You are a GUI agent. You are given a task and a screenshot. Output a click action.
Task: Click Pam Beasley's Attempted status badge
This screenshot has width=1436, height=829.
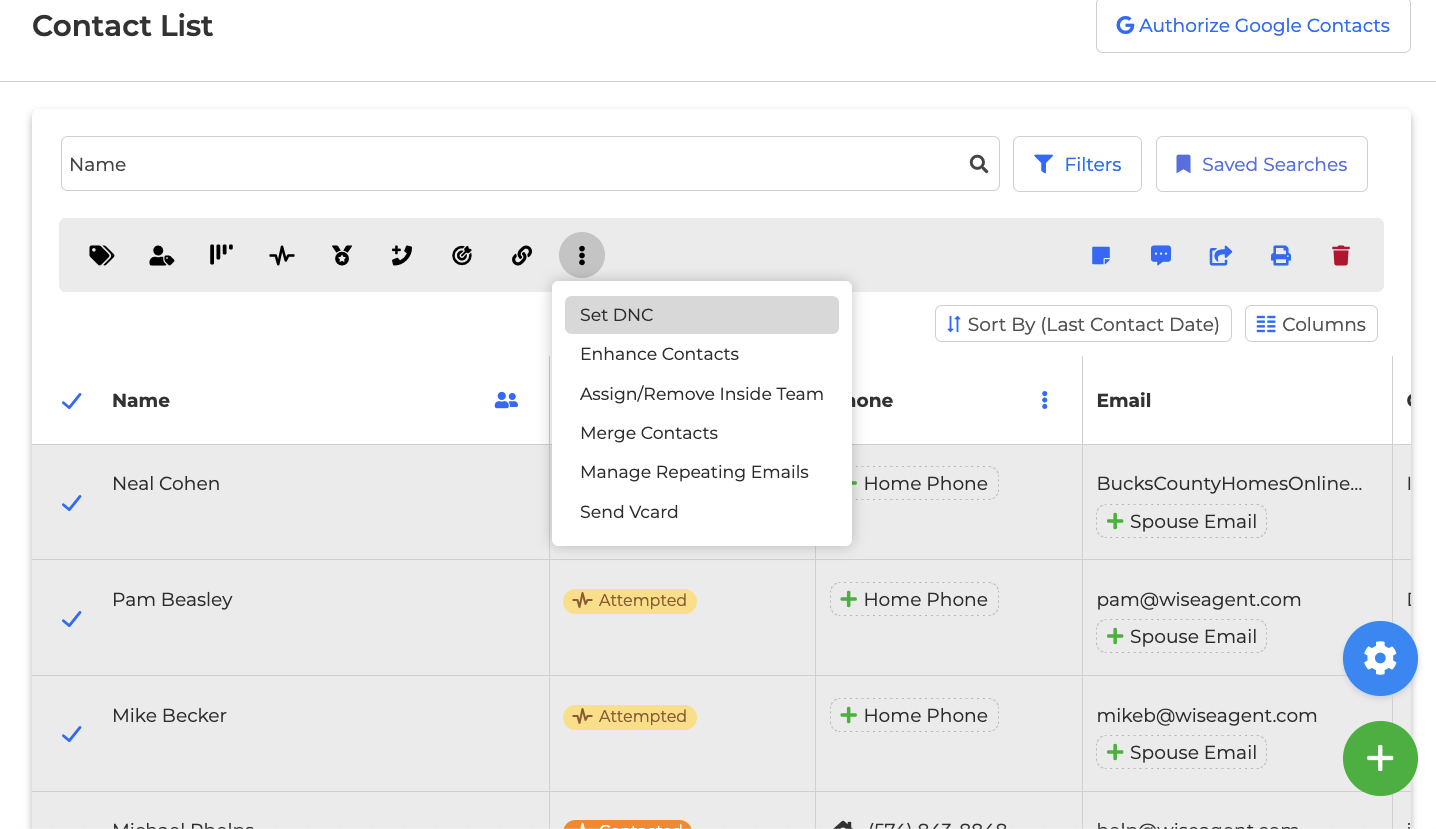tap(630, 601)
